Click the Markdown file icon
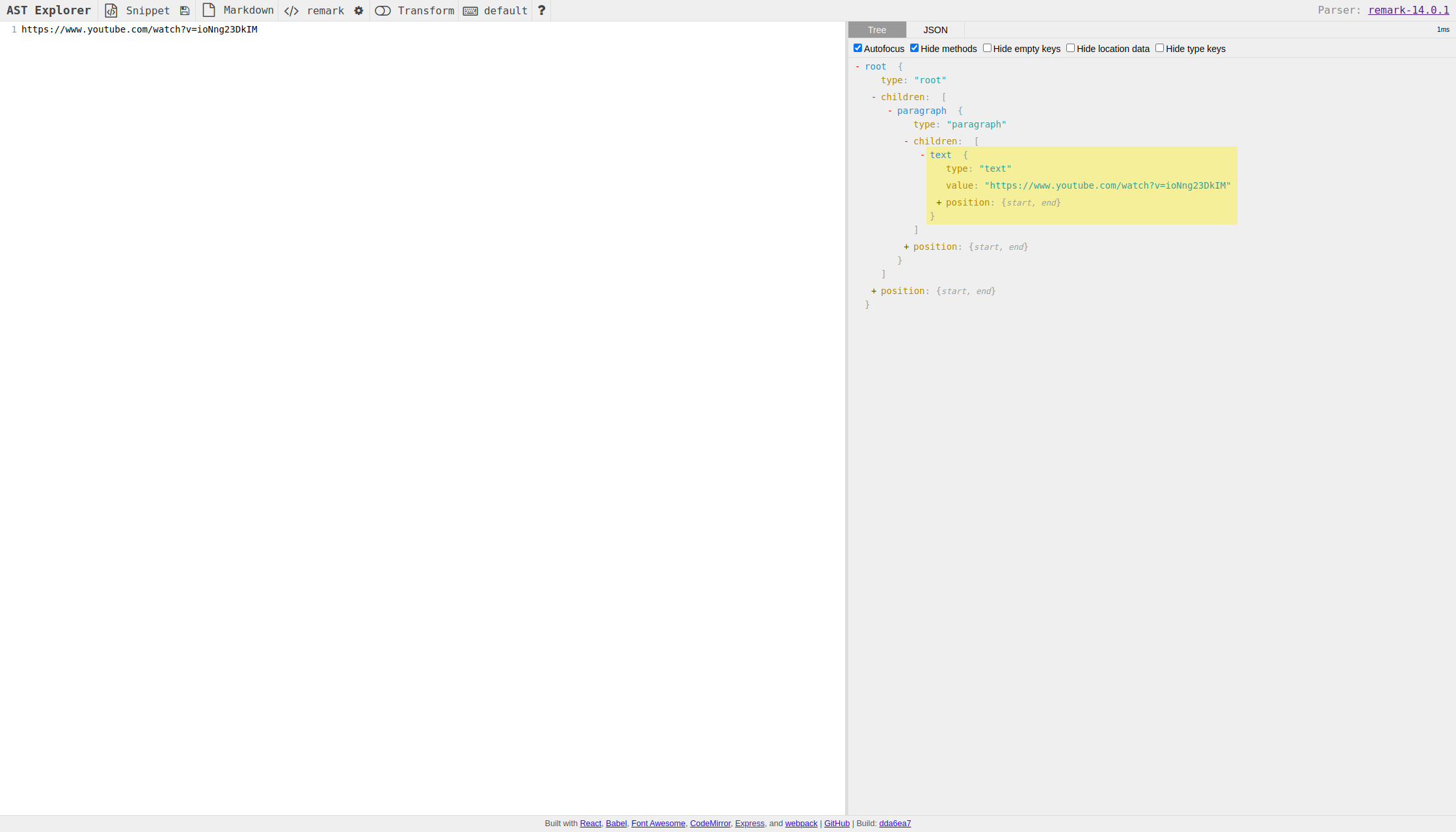Image resolution: width=1456 pixels, height=832 pixels. [x=208, y=10]
